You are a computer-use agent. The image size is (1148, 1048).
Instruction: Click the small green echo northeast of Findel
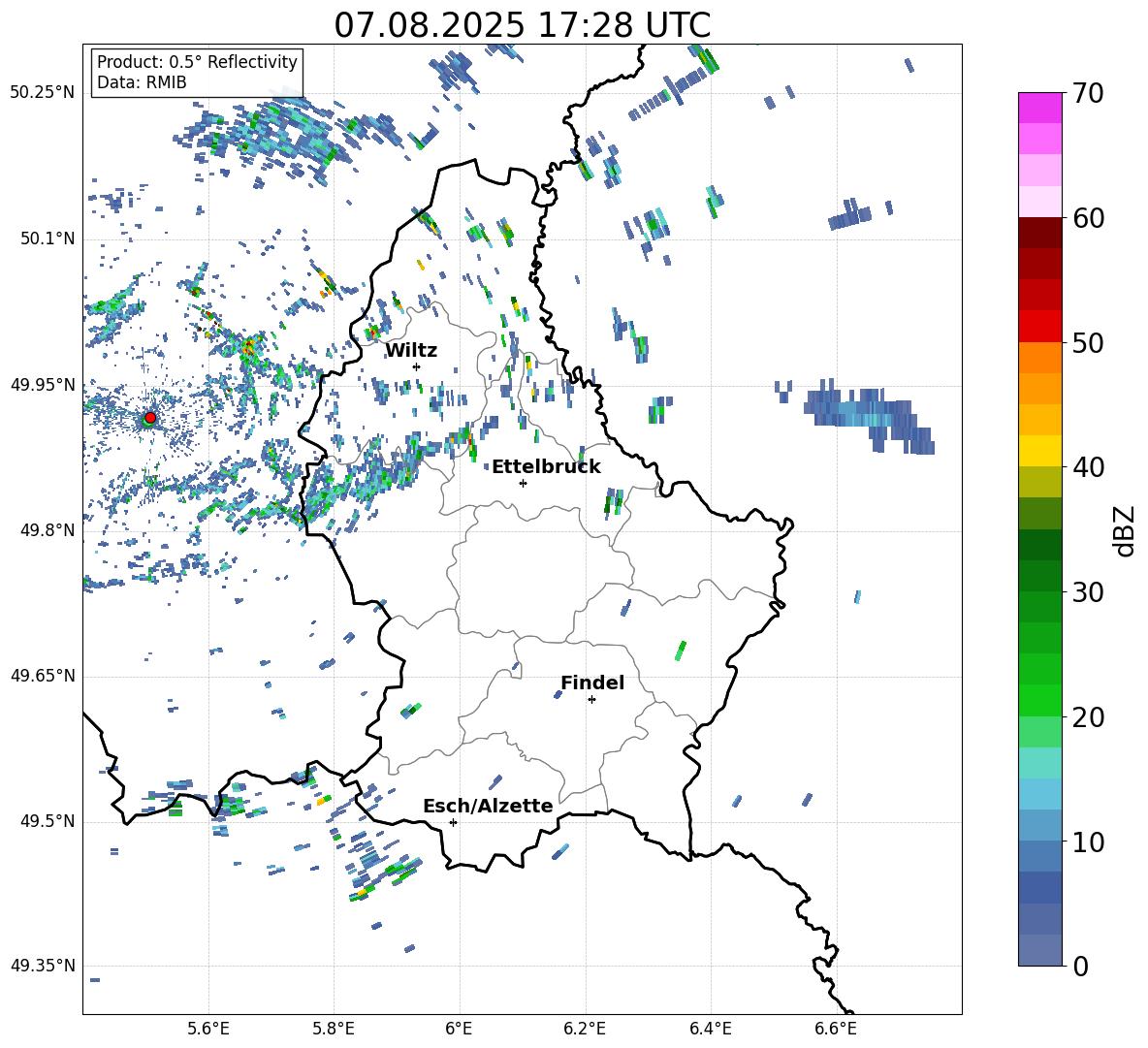click(x=681, y=651)
